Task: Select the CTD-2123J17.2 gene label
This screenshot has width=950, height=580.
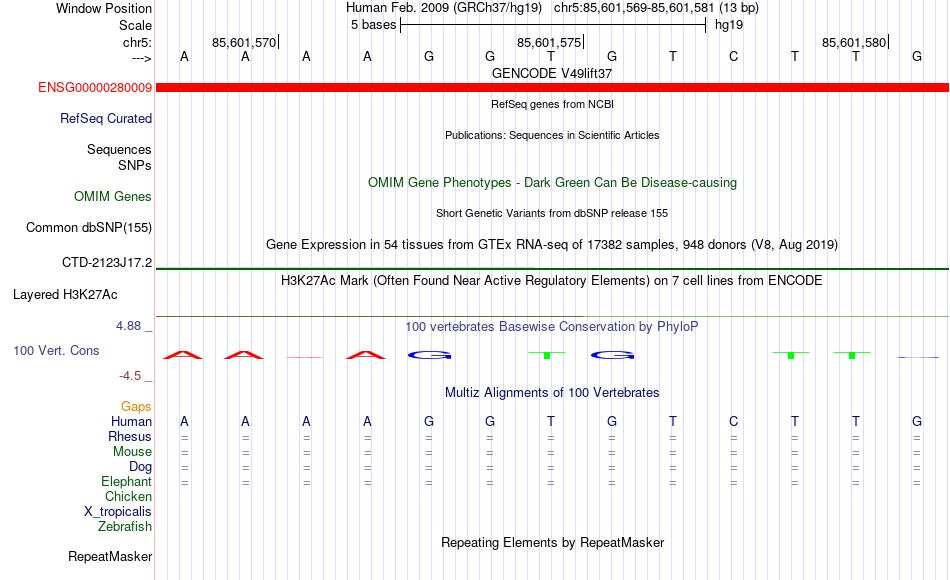Action: click(x=107, y=262)
